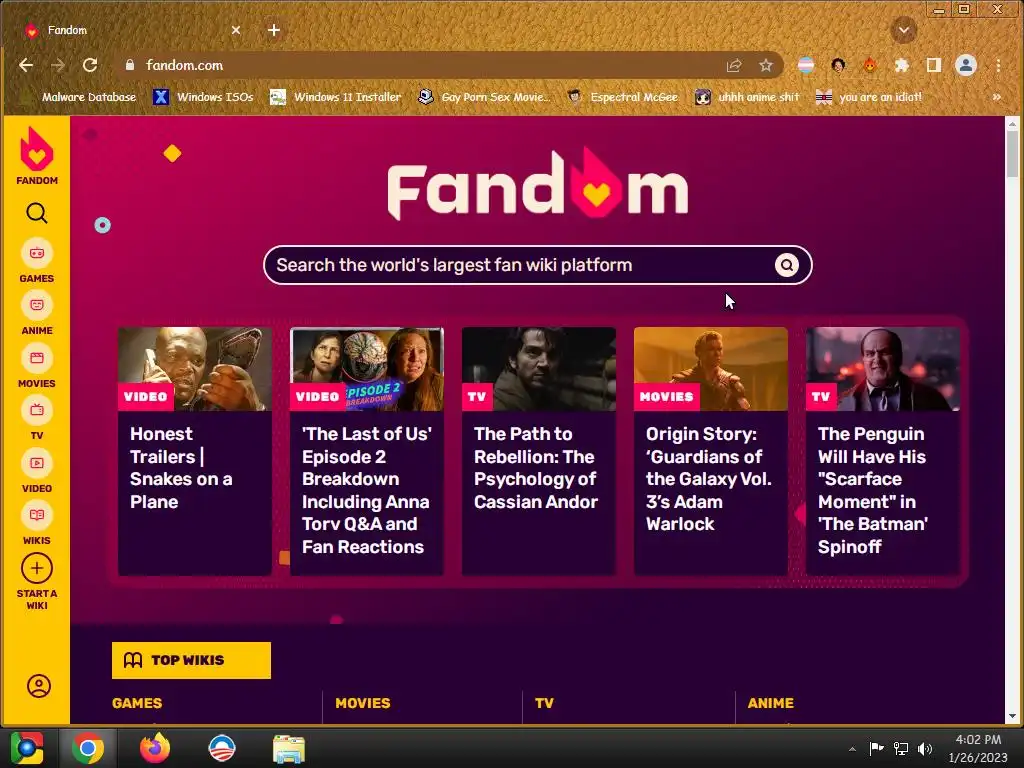Screen dimensions: 1024x768
Task: Click the flame extension icon in toolbar
Action: 870,65
